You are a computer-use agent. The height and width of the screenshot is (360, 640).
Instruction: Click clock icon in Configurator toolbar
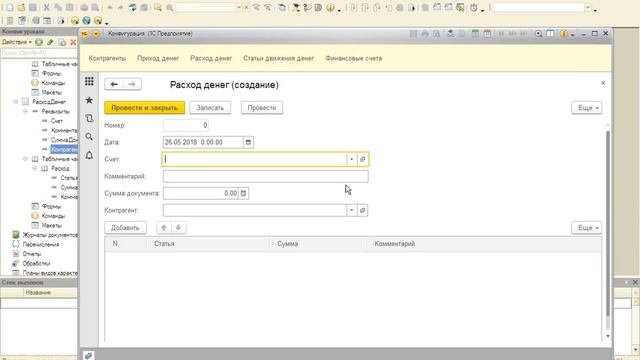[473, 7]
